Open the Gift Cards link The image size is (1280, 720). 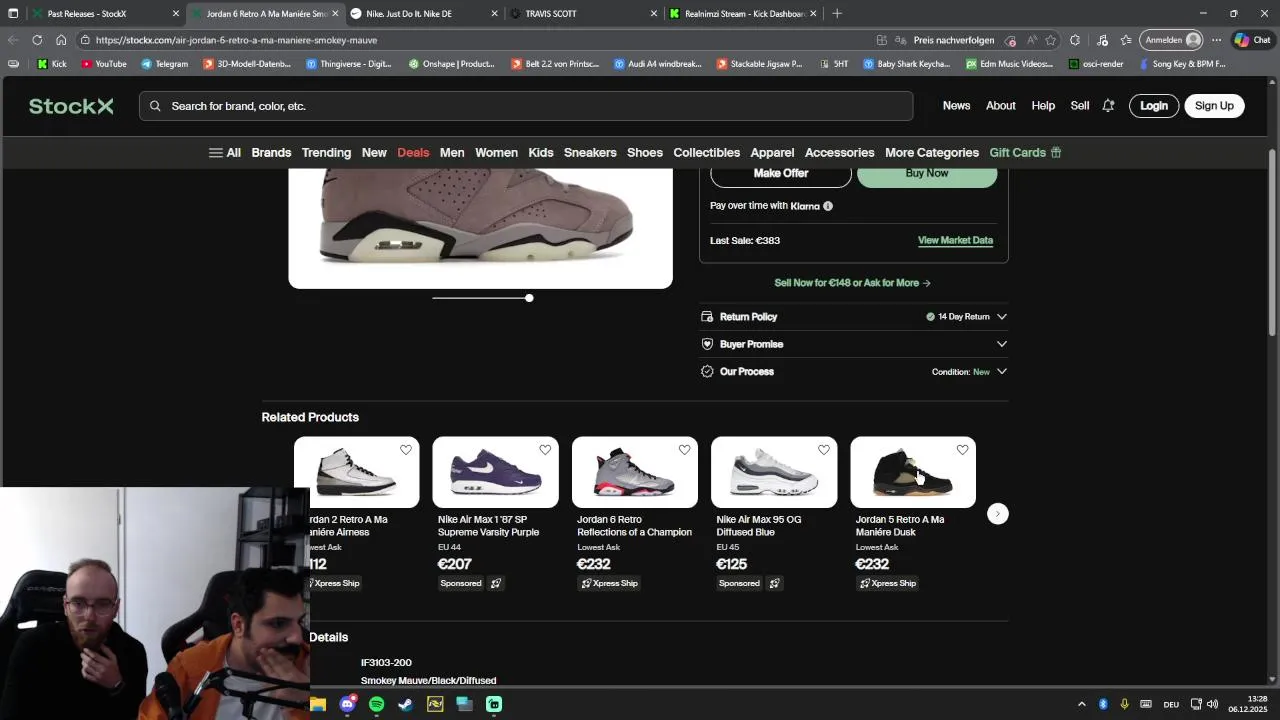tap(1025, 153)
